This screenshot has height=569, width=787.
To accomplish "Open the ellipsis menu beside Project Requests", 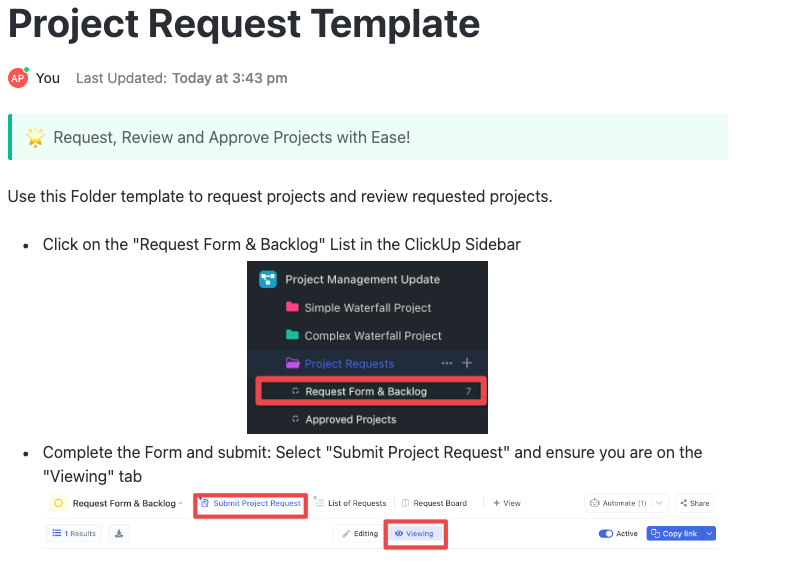I will click(x=447, y=363).
